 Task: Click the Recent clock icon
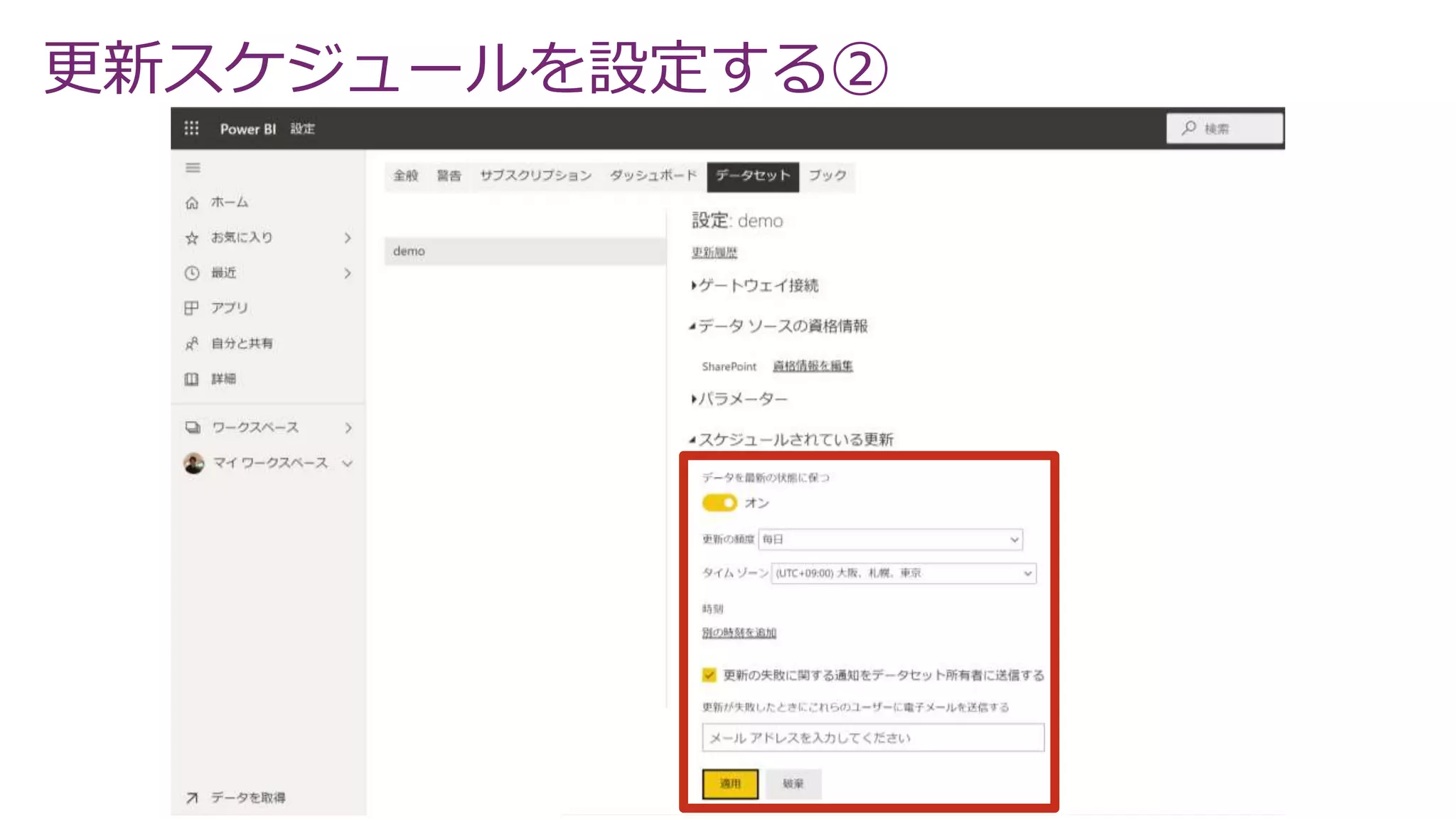tap(192, 273)
